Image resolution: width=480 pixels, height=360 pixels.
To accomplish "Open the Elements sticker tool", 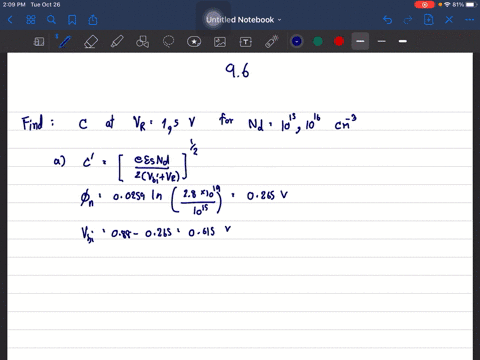I will (x=194, y=42).
